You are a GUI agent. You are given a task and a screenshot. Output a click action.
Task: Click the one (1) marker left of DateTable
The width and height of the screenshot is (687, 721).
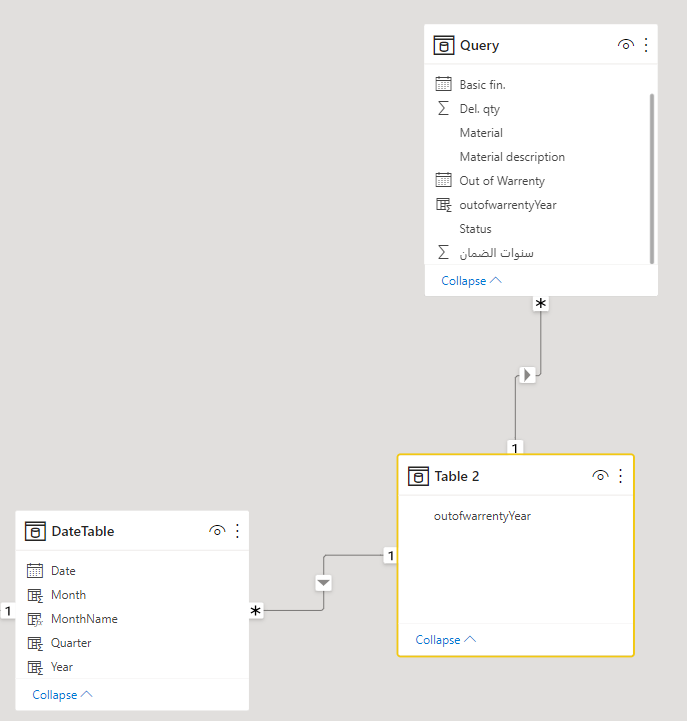click(8, 611)
